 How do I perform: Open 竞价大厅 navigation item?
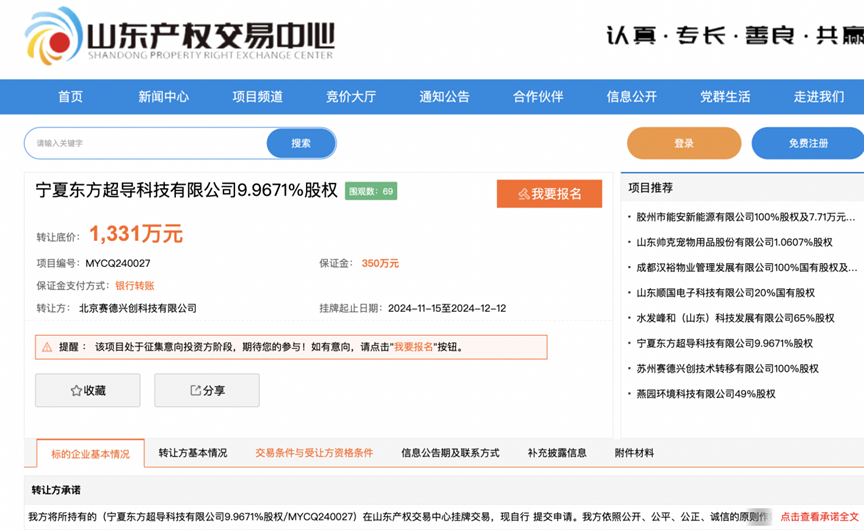(x=351, y=97)
